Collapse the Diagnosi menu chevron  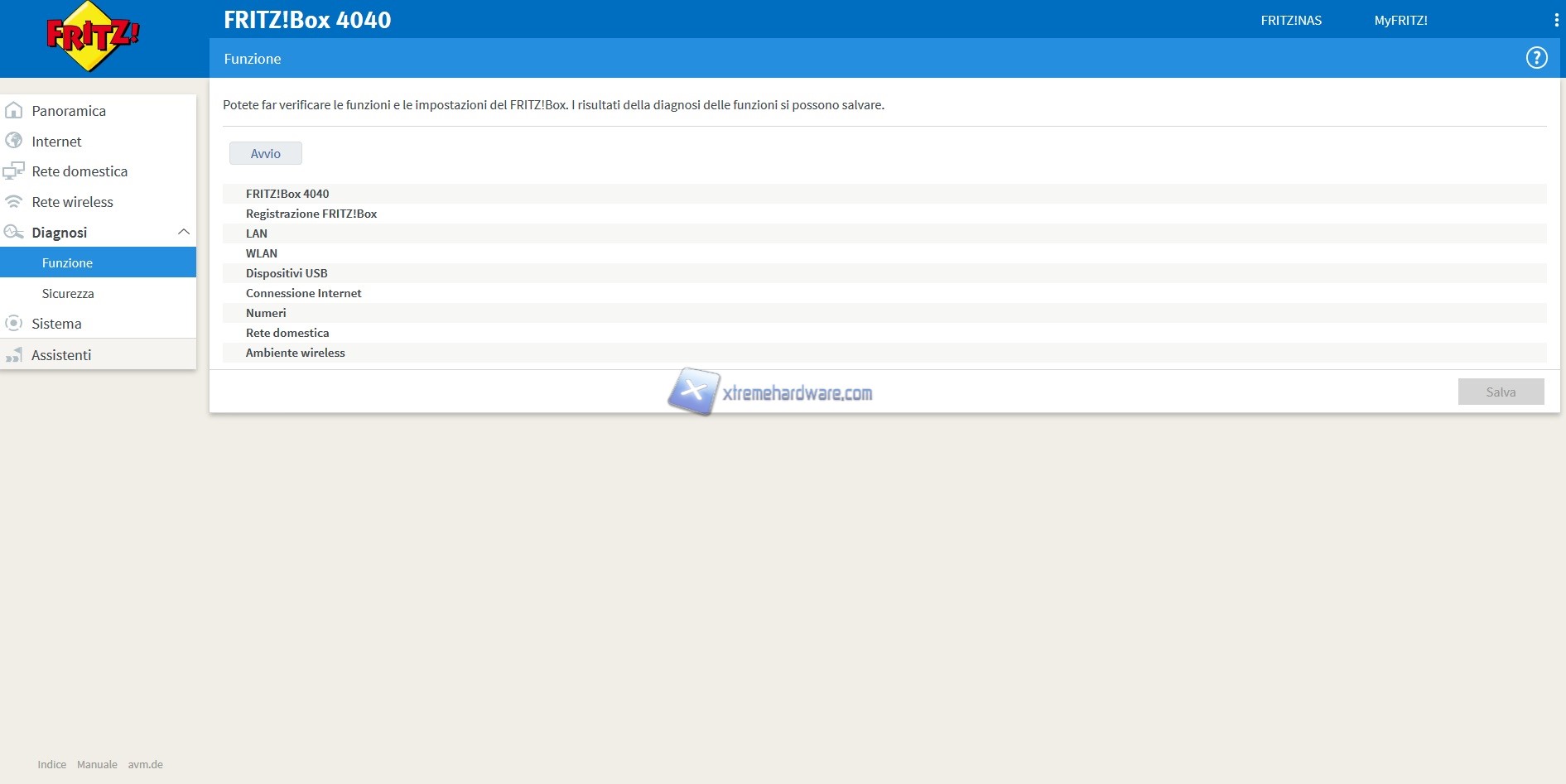(x=184, y=233)
